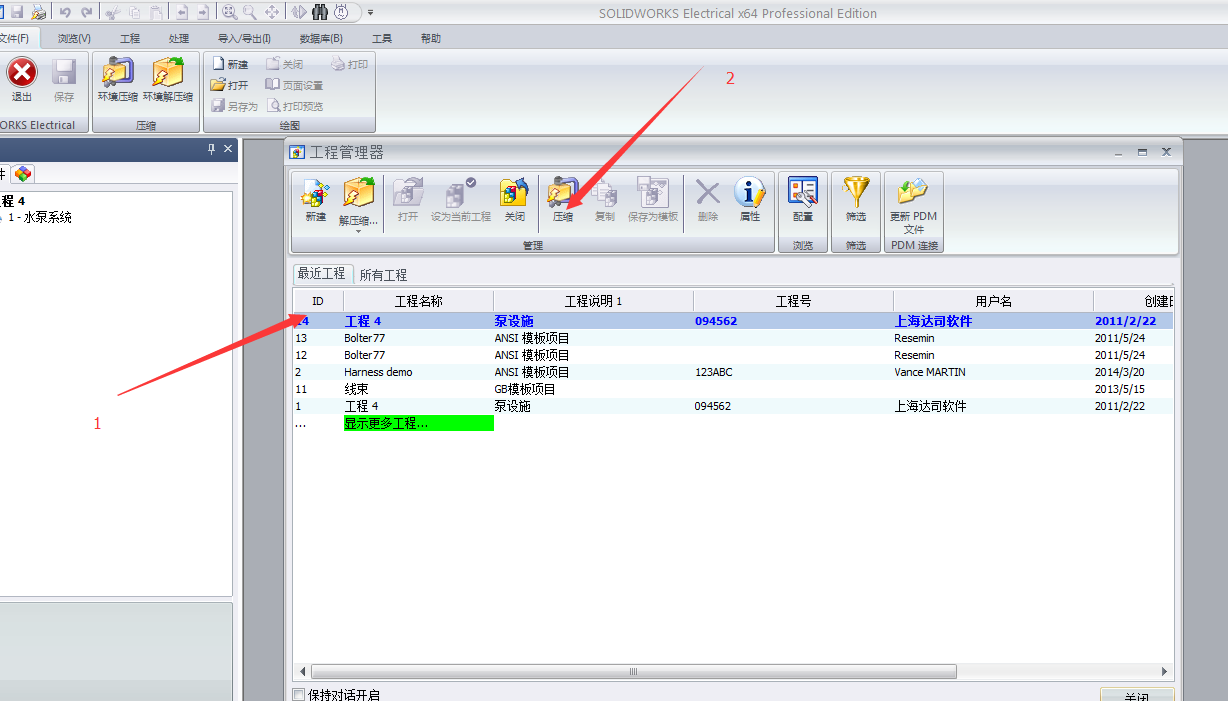Open the quick access toolbar customize arrow

point(370,13)
